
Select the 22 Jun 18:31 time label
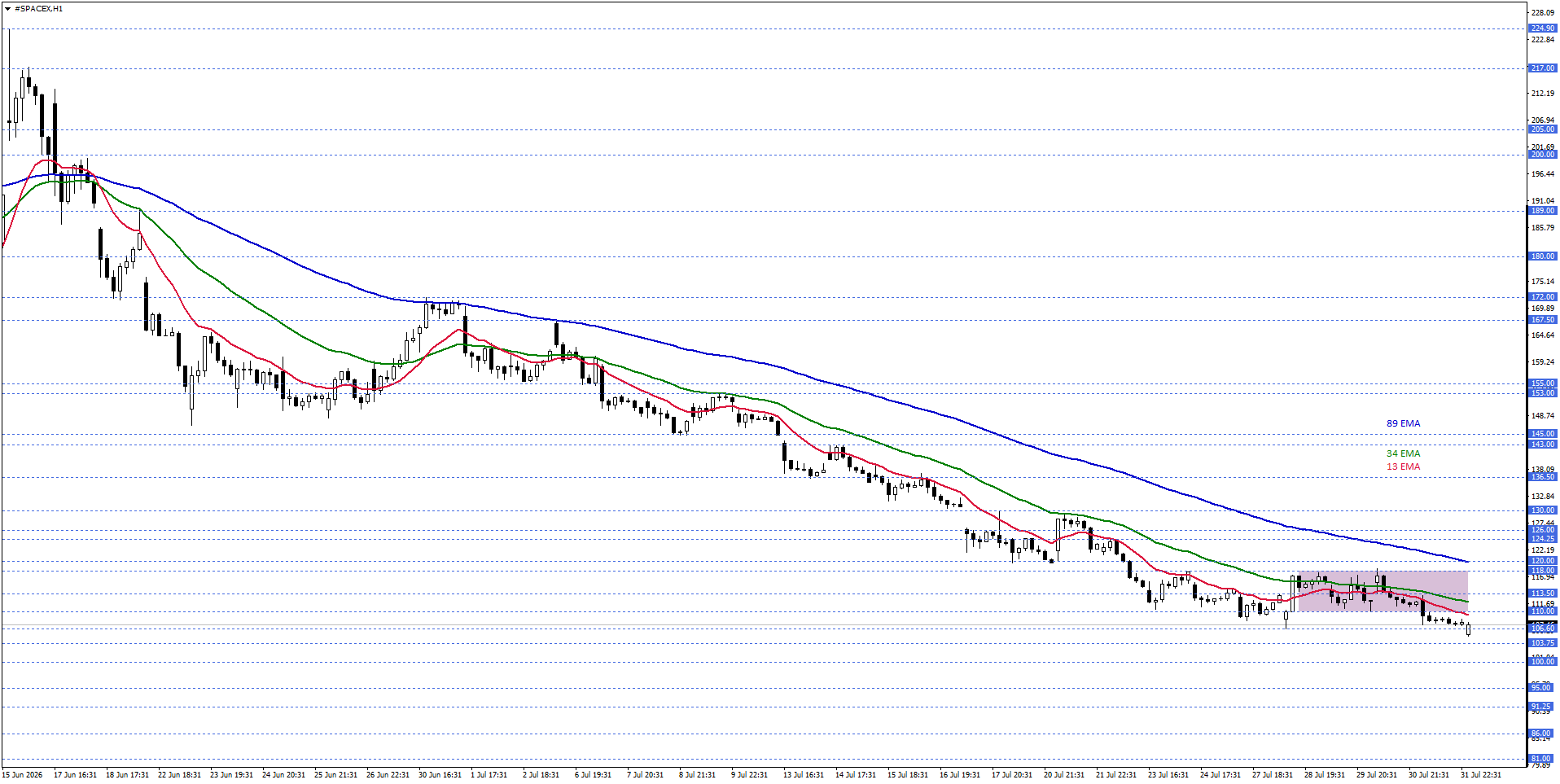click(179, 775)
